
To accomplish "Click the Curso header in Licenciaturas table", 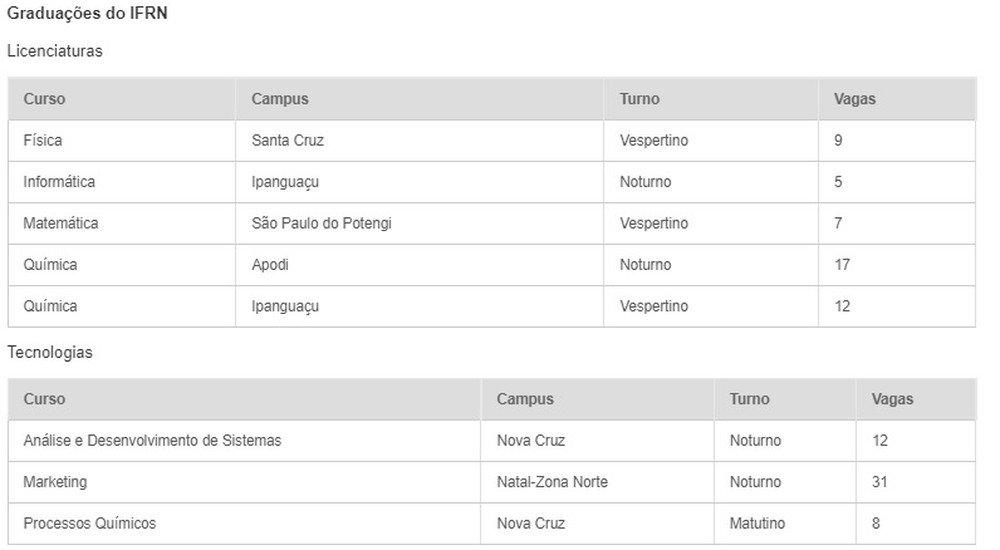I will tap(44, 99).
